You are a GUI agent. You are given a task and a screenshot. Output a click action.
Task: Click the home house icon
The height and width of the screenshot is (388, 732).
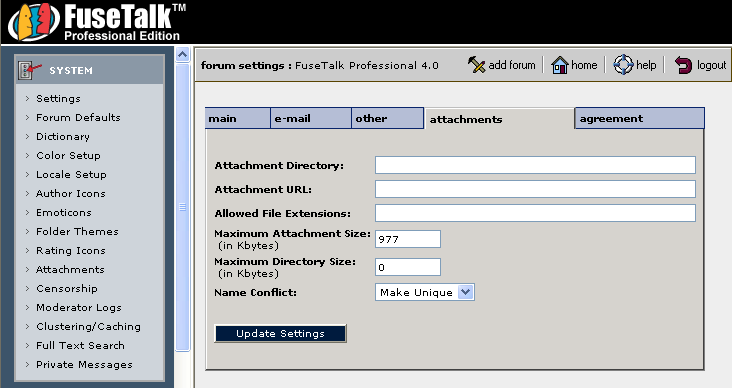(x=559, y=65)
